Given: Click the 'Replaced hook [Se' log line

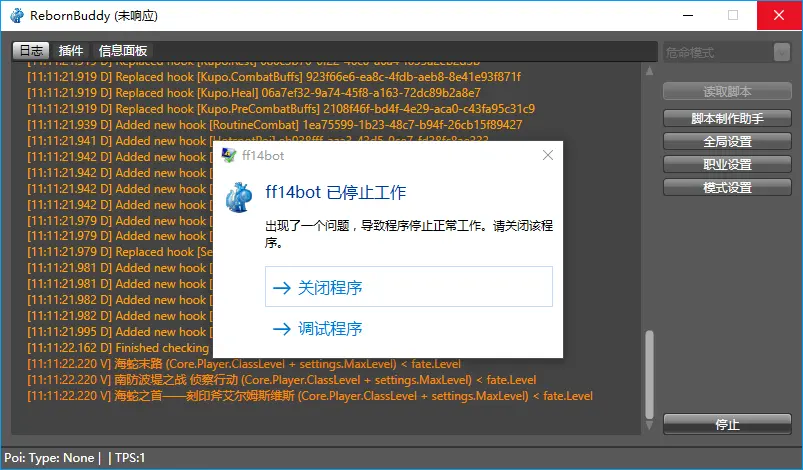Looking at the screenshot, I should [x=119, y=252].
